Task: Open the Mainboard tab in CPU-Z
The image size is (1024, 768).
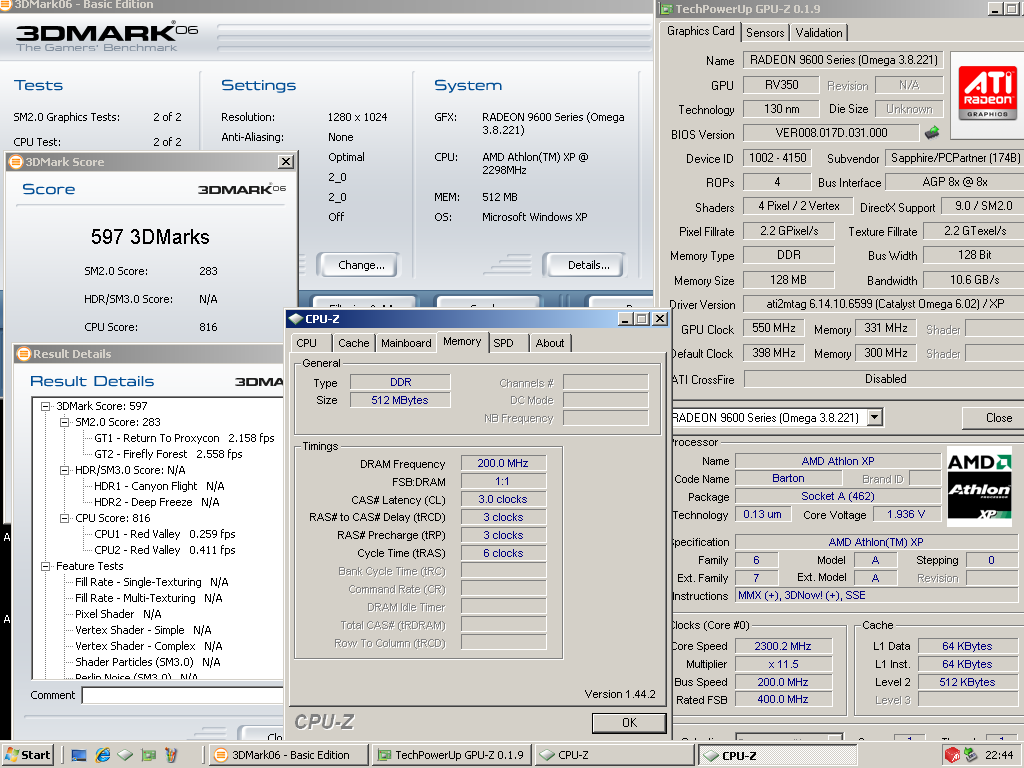Action: [x=406, y=343]
